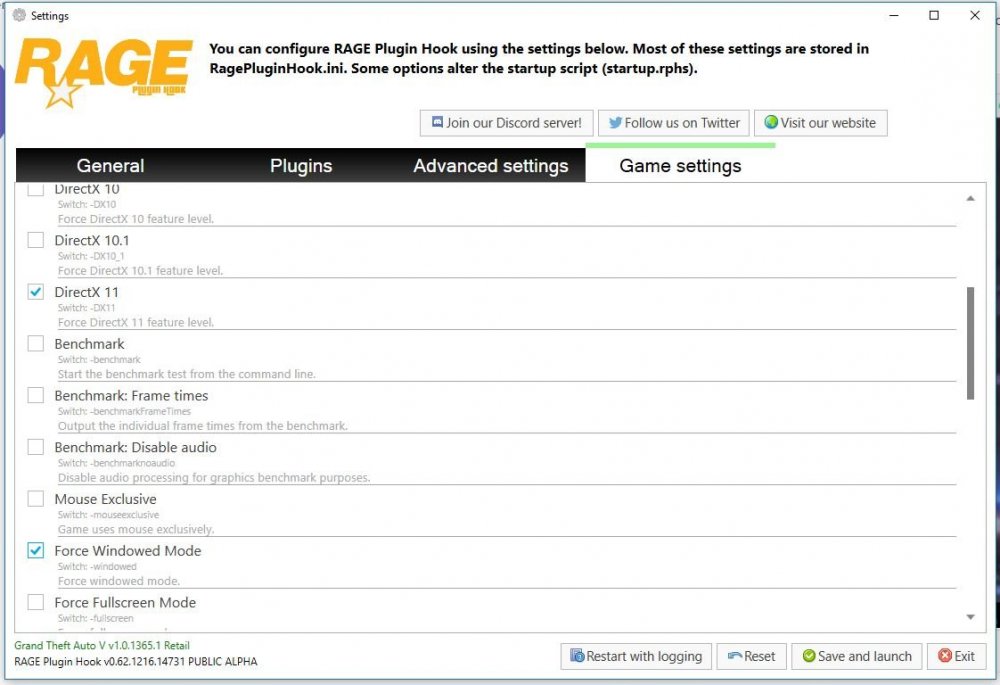Click the green check icon on Save and launch
This screenshot has height=685, width=1000.
[809, 656]
